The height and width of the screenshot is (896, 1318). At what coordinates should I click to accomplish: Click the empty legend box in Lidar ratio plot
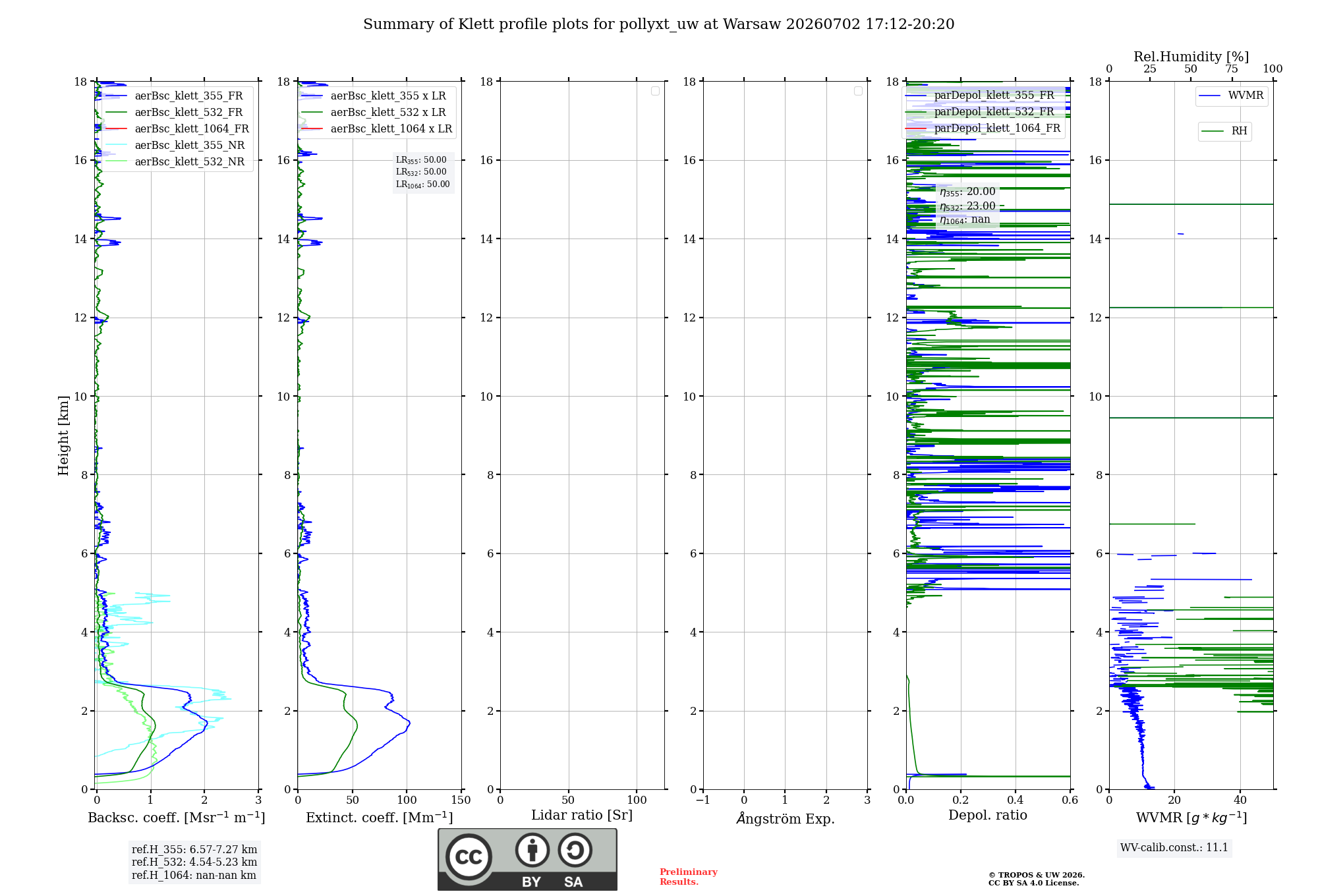(x=655, y=91)
